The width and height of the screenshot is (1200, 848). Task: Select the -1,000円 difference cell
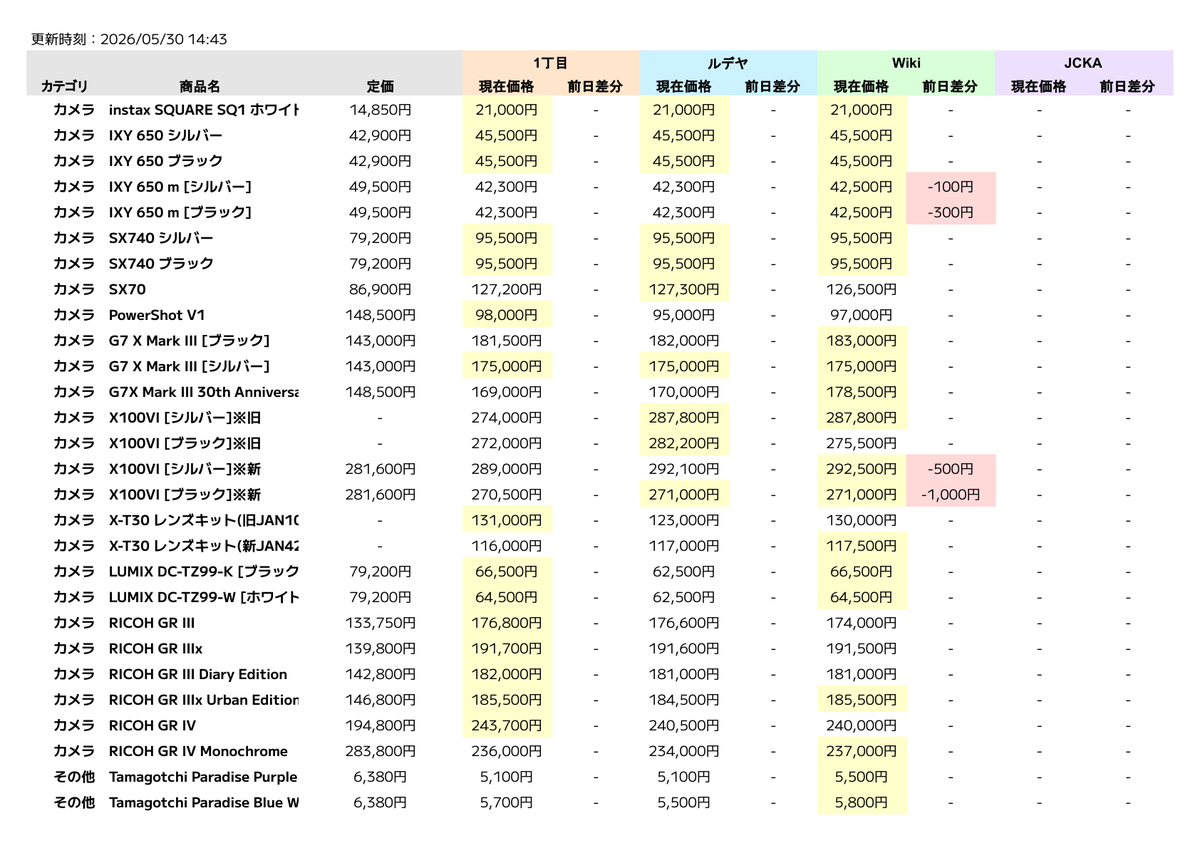950,494
